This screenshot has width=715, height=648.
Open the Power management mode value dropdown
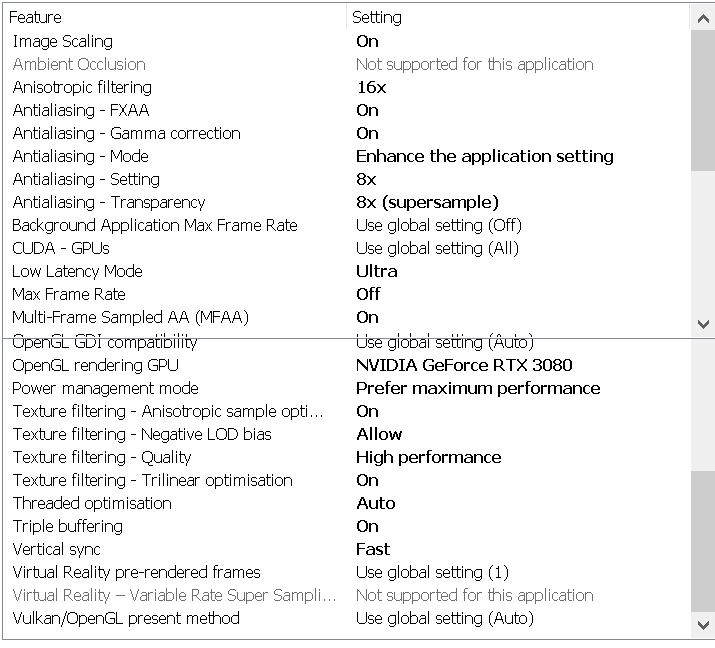point(478,388)
